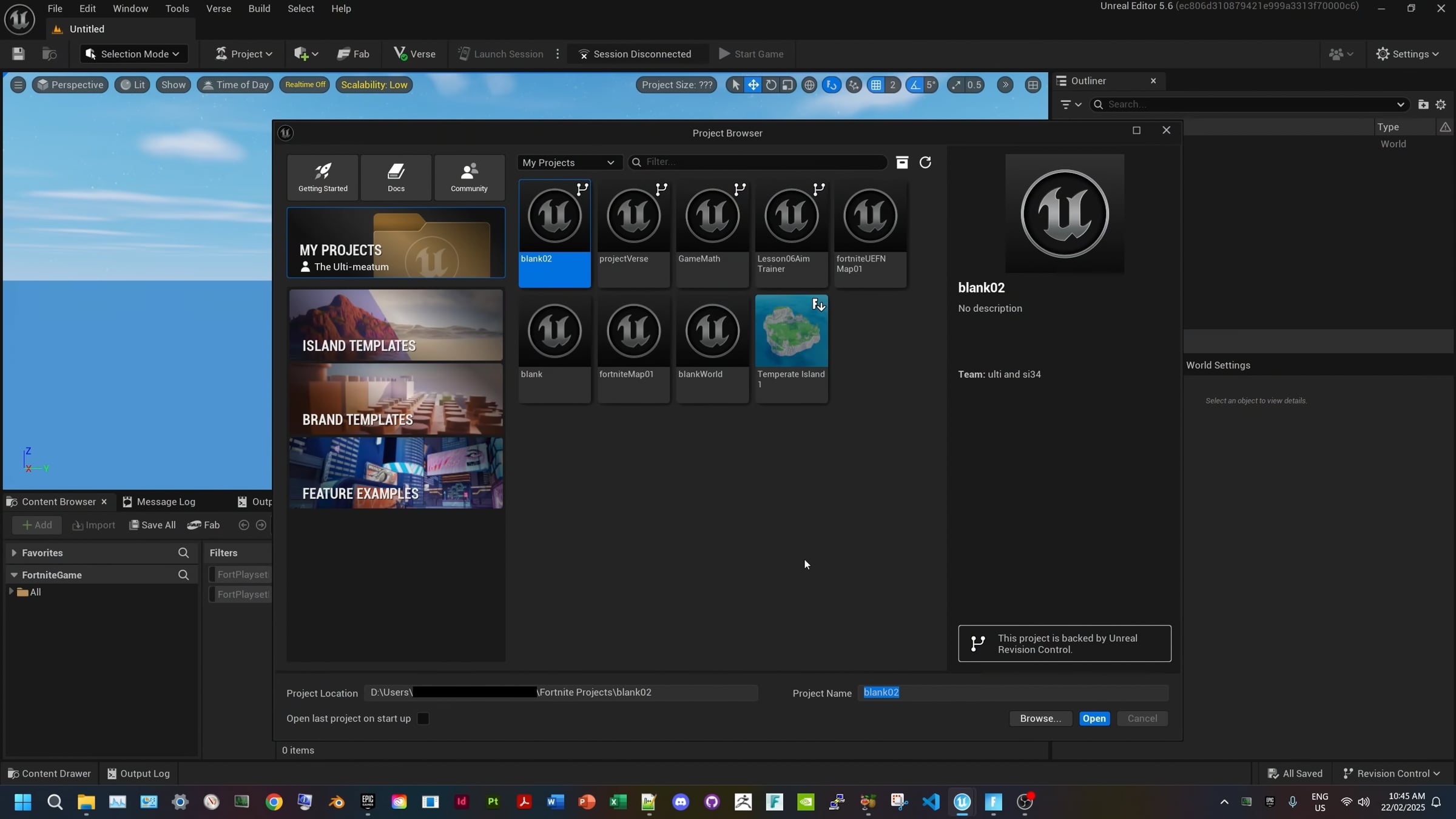Viewport: 1456px width, 819px height.
Task: Click the surface snapping globe icon
Action: click(x=809, y=85)
